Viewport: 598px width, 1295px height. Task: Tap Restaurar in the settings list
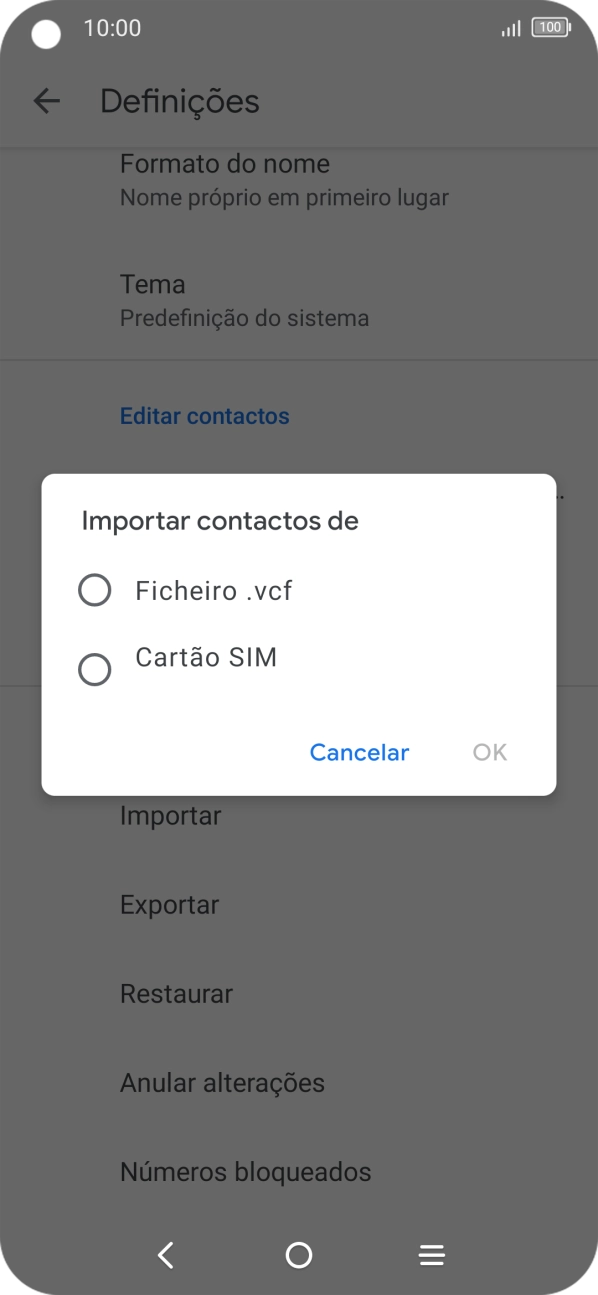pos(176,993)
